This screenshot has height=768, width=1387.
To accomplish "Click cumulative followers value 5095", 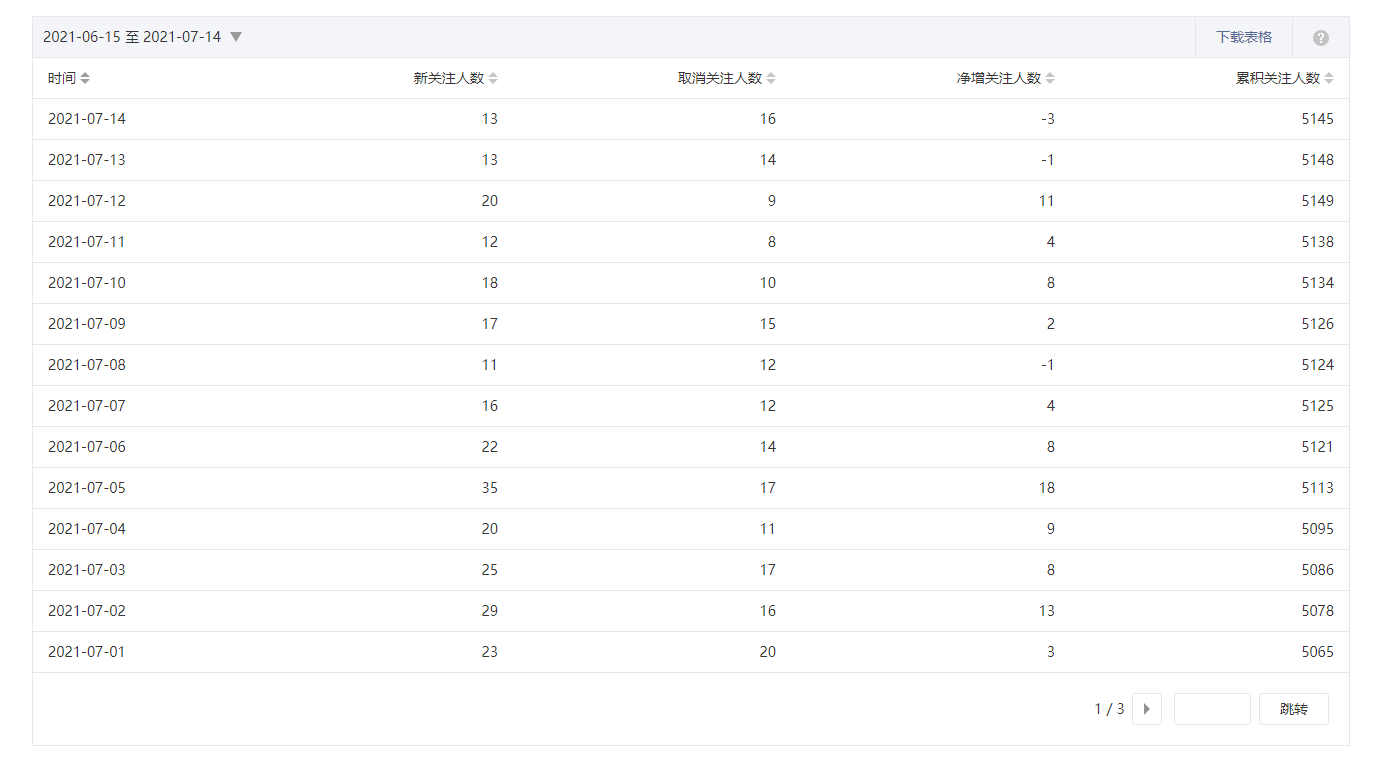I will [1317, 529].
